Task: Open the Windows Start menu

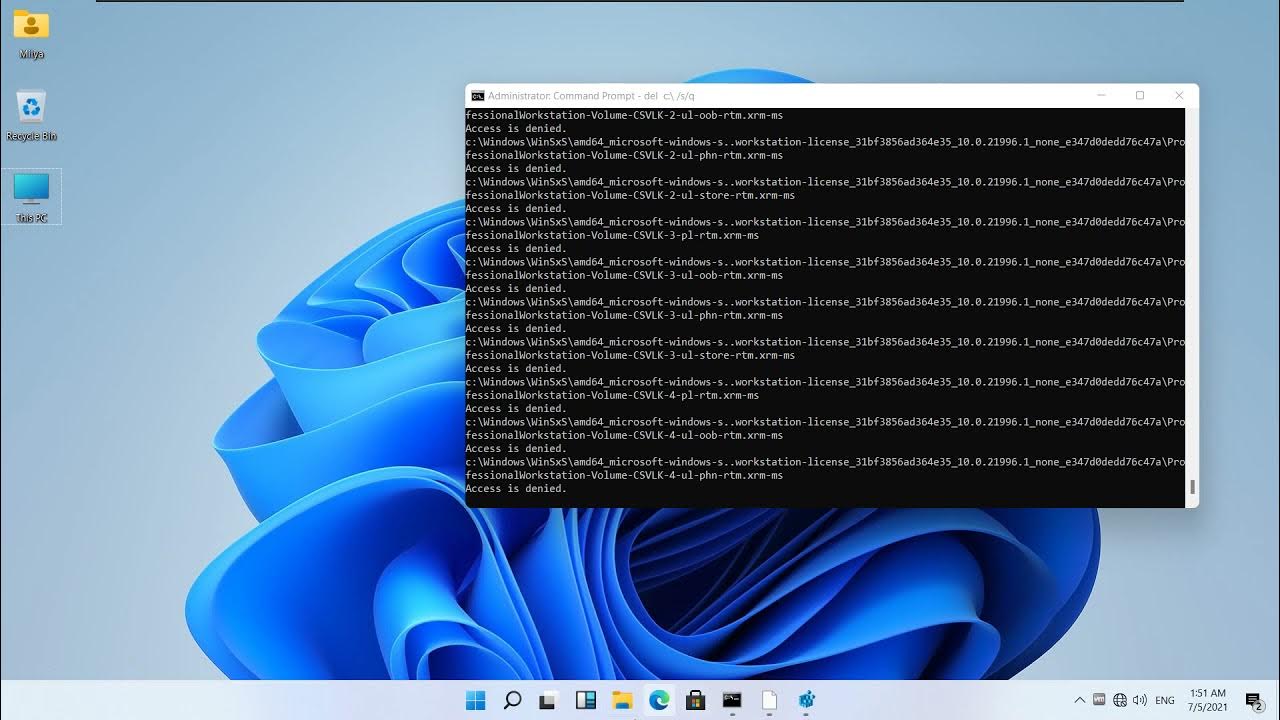Action: click(x=475, y=700)
